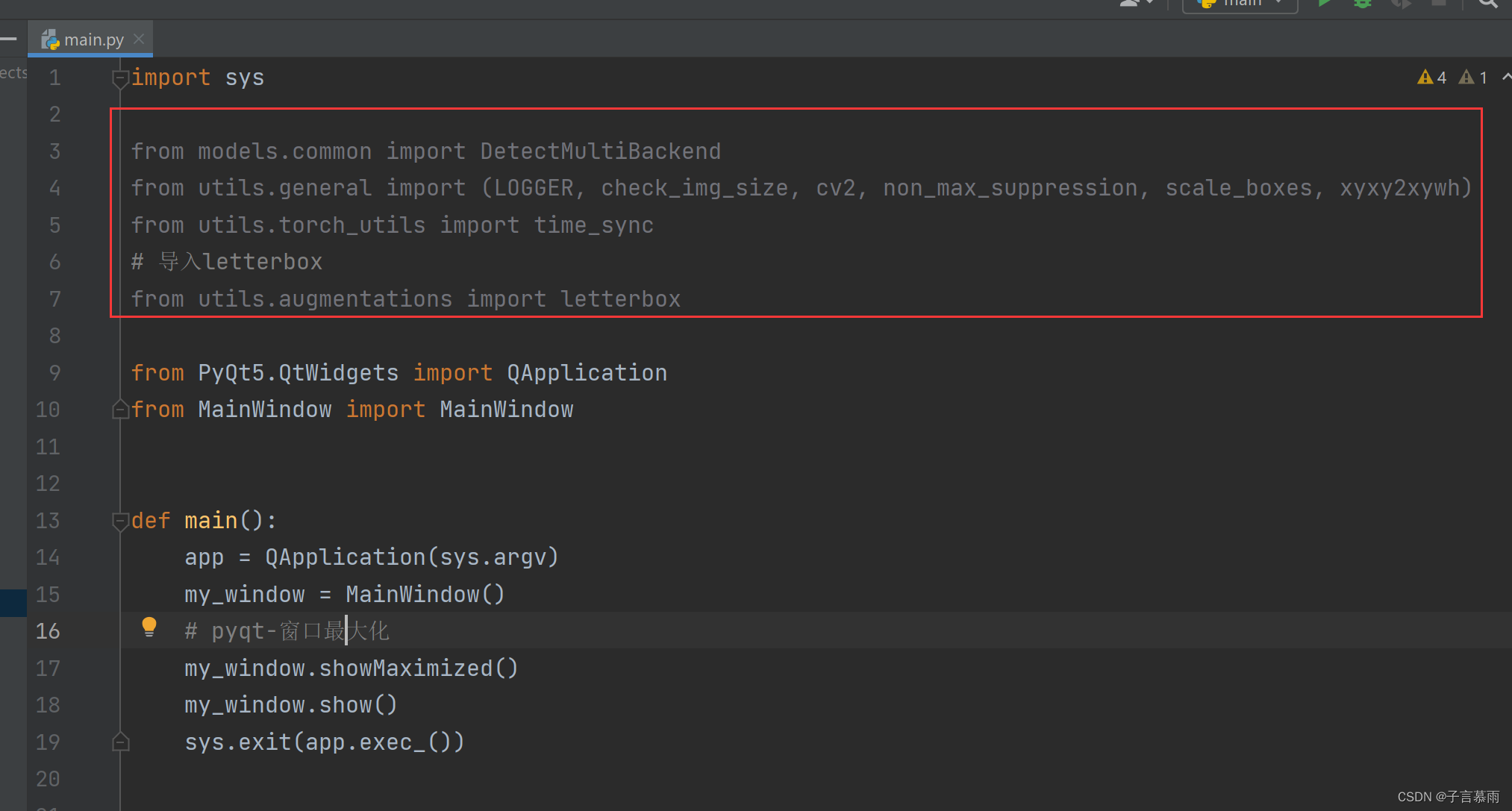
Task: Click fold end marker on line 10
Action: click(x=119, y=410)
